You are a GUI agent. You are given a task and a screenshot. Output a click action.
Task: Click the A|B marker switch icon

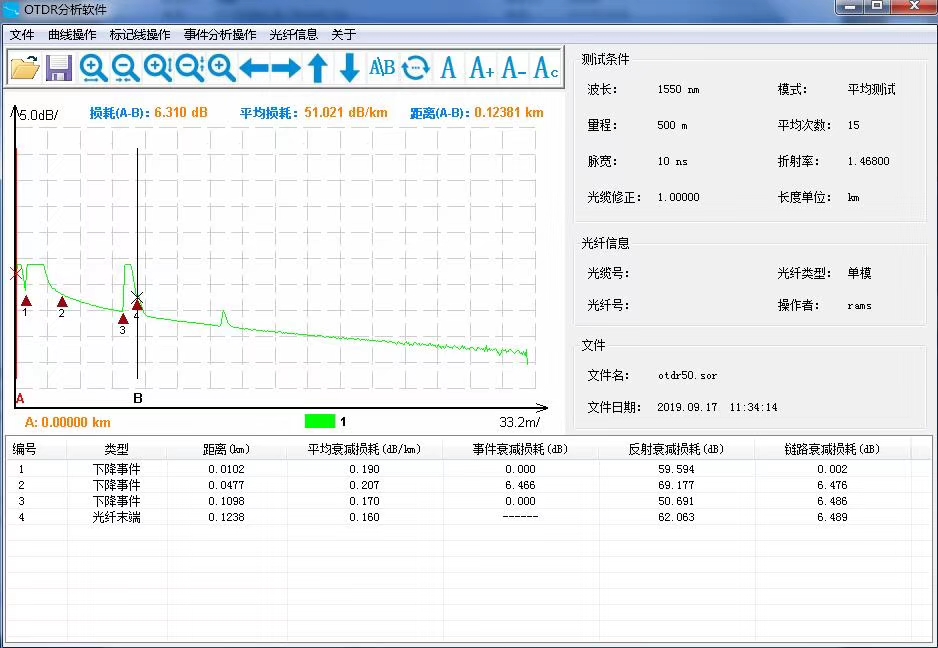[x=382, y=68]
